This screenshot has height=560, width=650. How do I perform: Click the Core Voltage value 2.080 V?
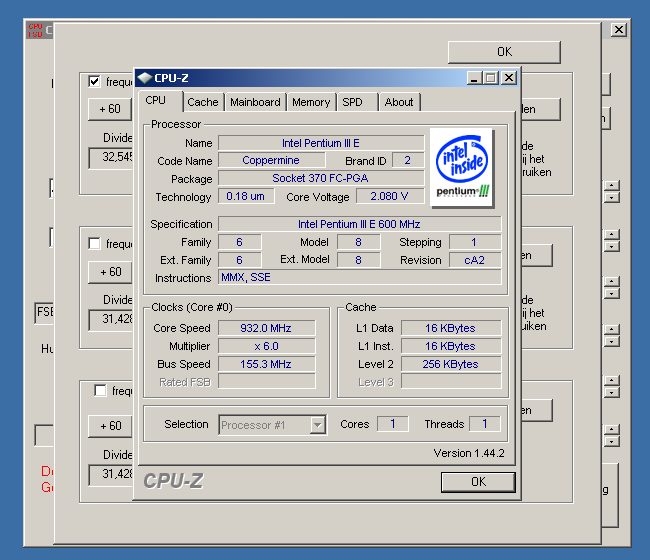[x=390, y=196]
